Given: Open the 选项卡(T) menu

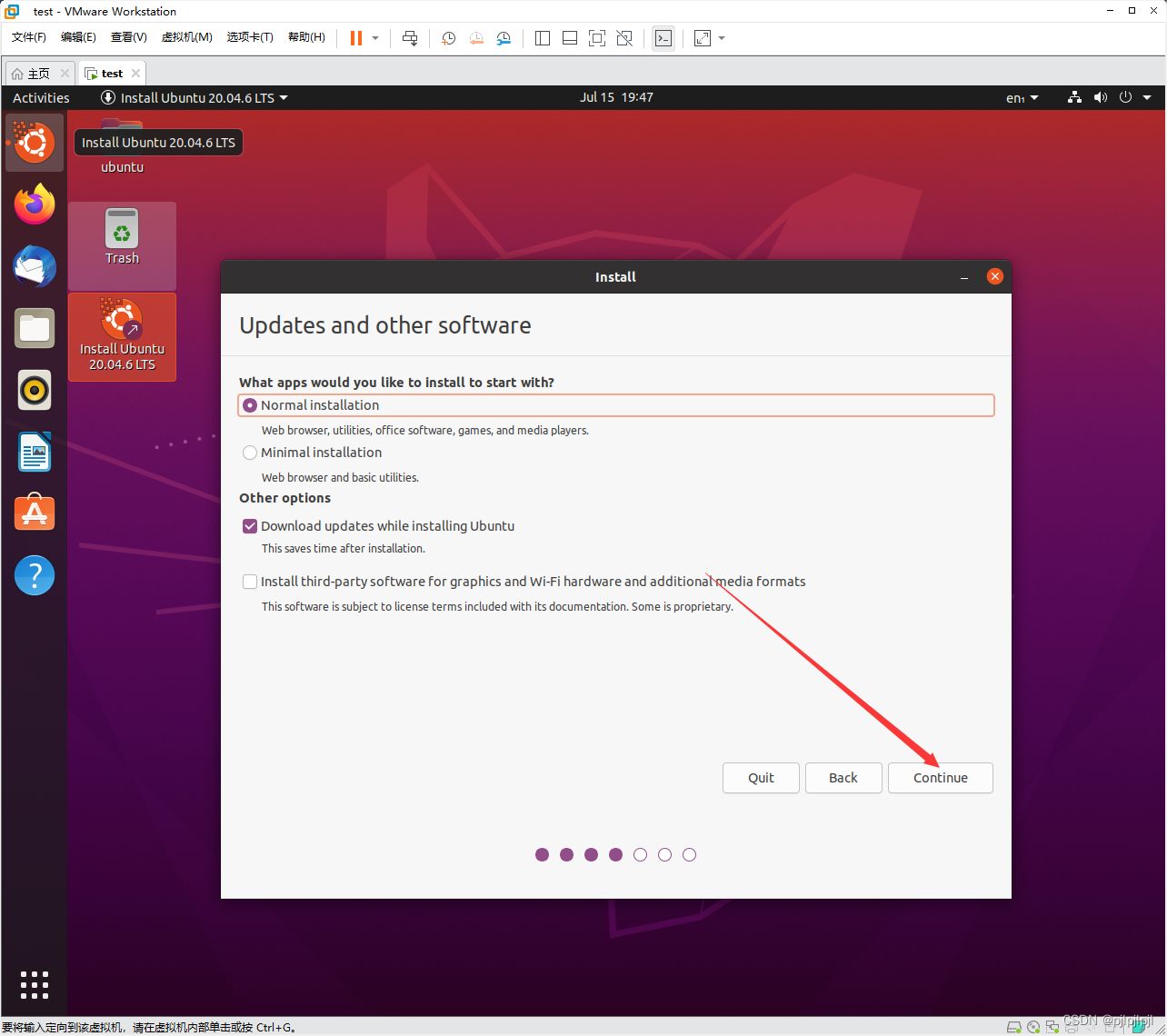Looking at the screenshot, I should pyautogui.click(x=250, y=37).
